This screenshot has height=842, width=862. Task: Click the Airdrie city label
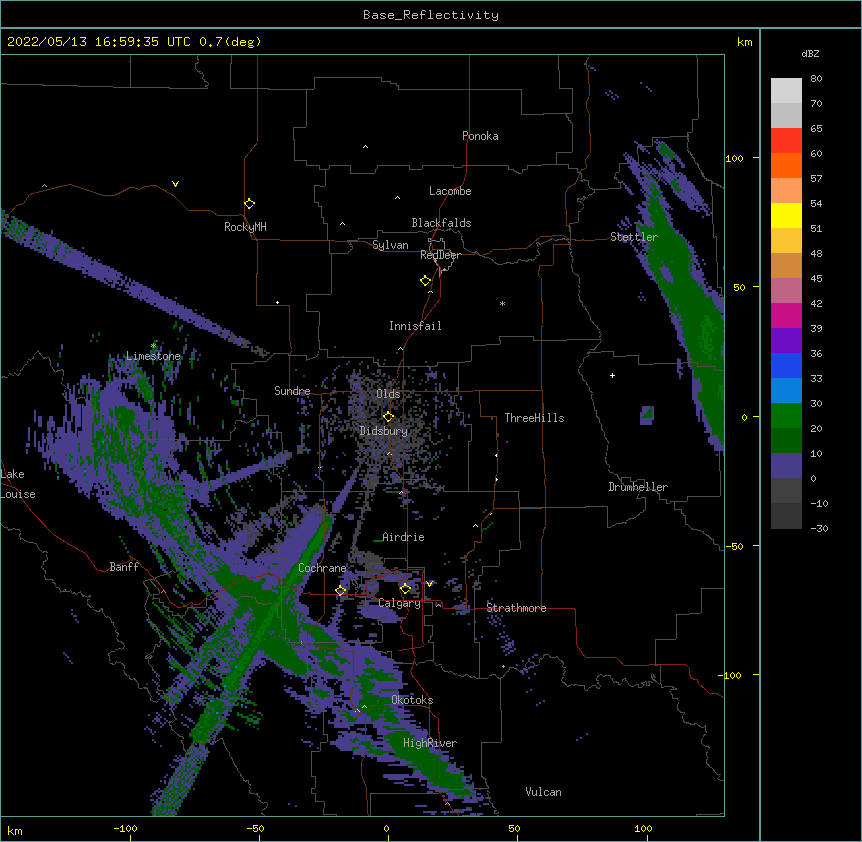[x=404, y=537]
